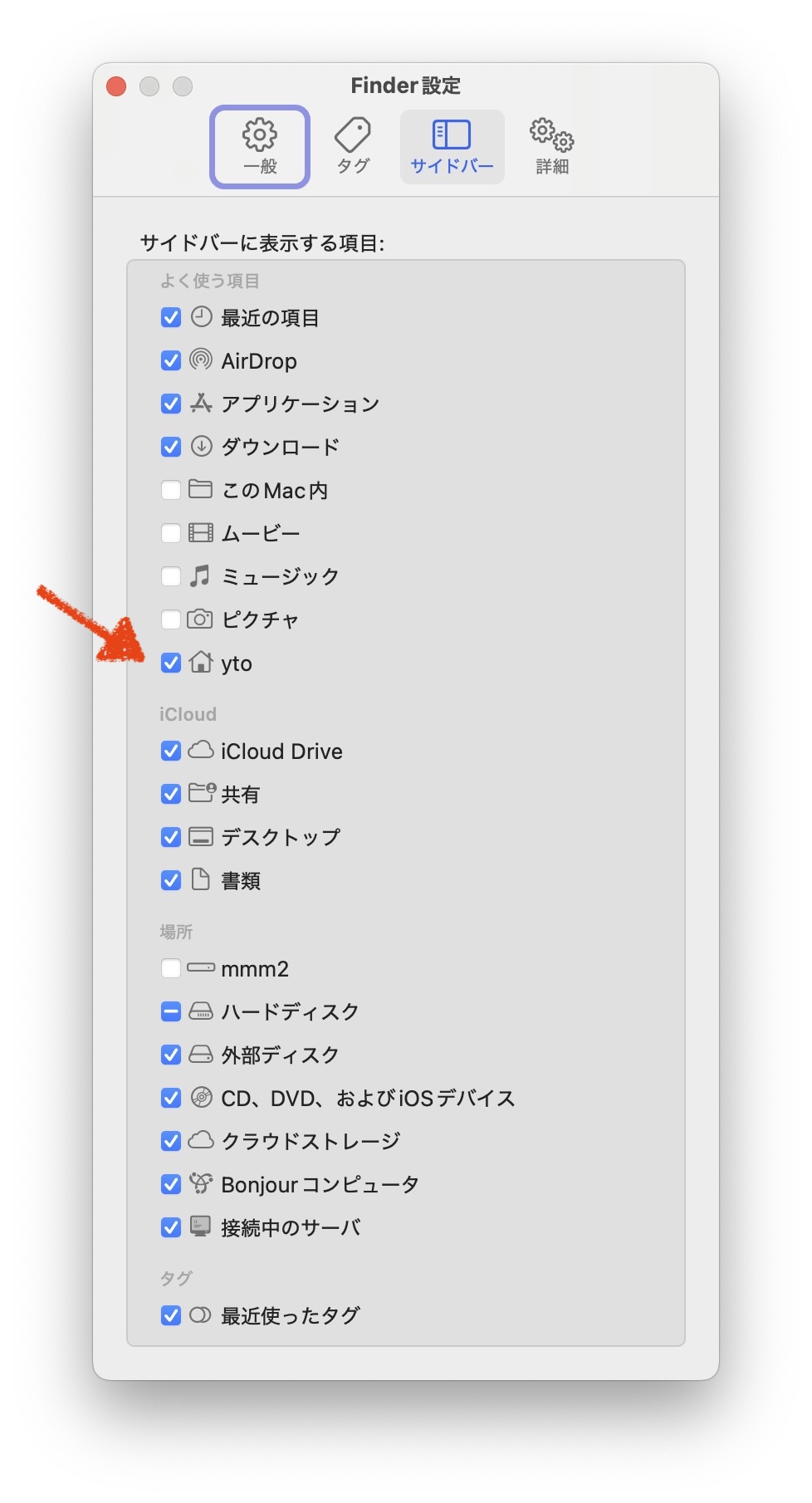Check the ムービー checkbox

(x=171, y=533)
